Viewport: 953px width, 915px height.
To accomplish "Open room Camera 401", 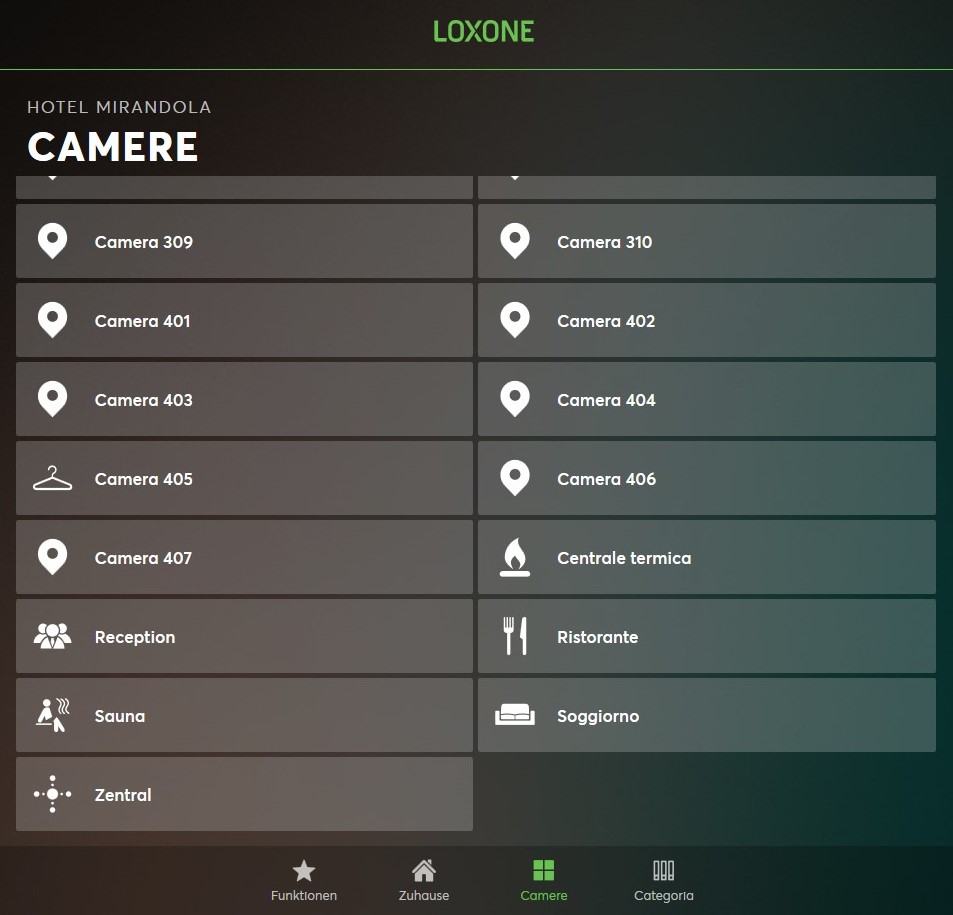I will pyautogui.click(x=244, y=321).
